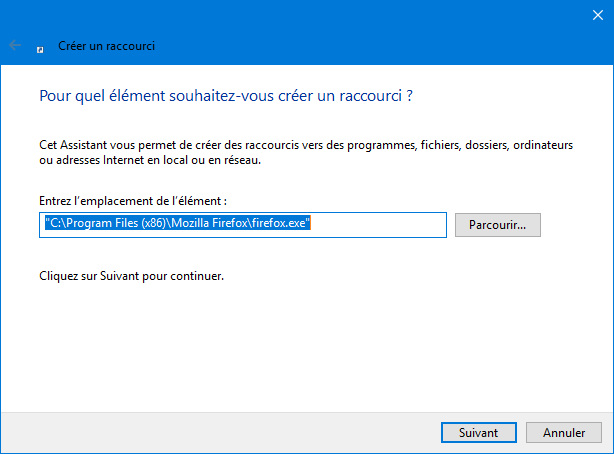Screen dimensions: 614x454
Task: Click the empty blue title bar area
Action: coord(352,31)
